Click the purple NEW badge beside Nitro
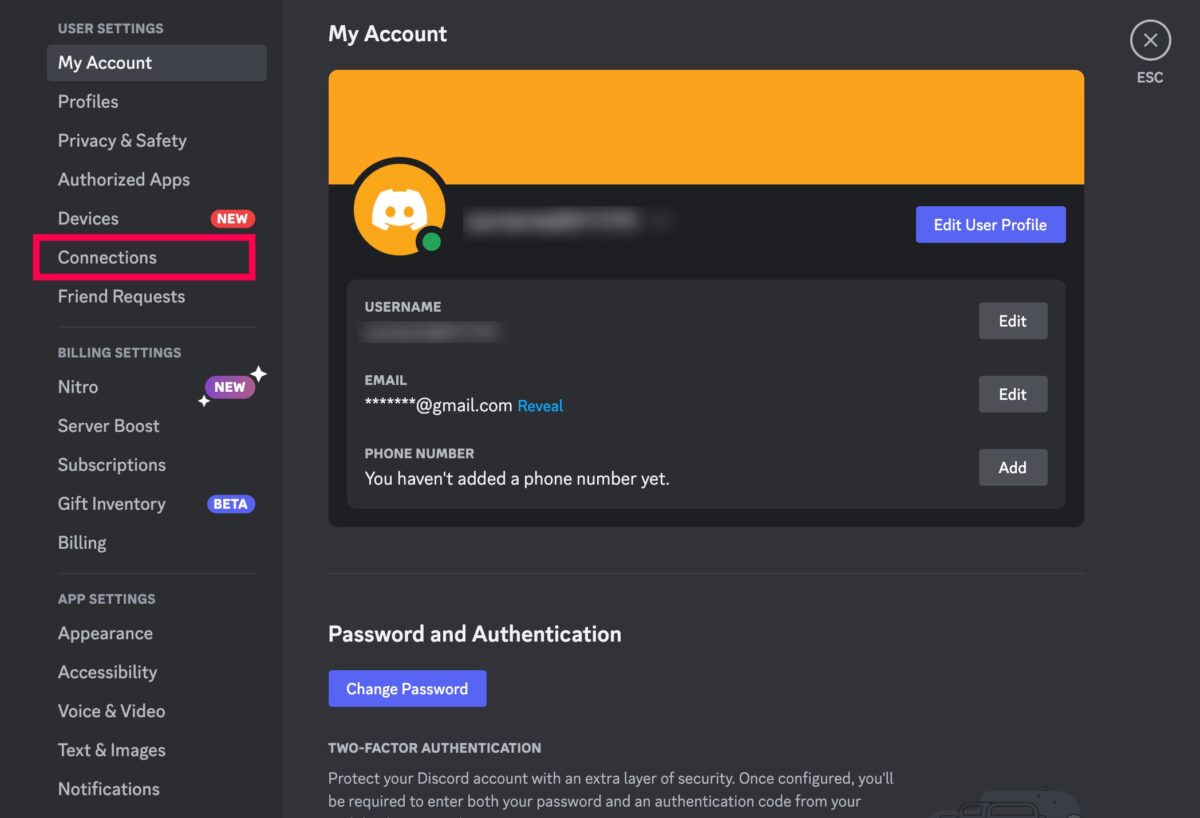Viewport: 1200px width, 818px height. tap(230, 387)
